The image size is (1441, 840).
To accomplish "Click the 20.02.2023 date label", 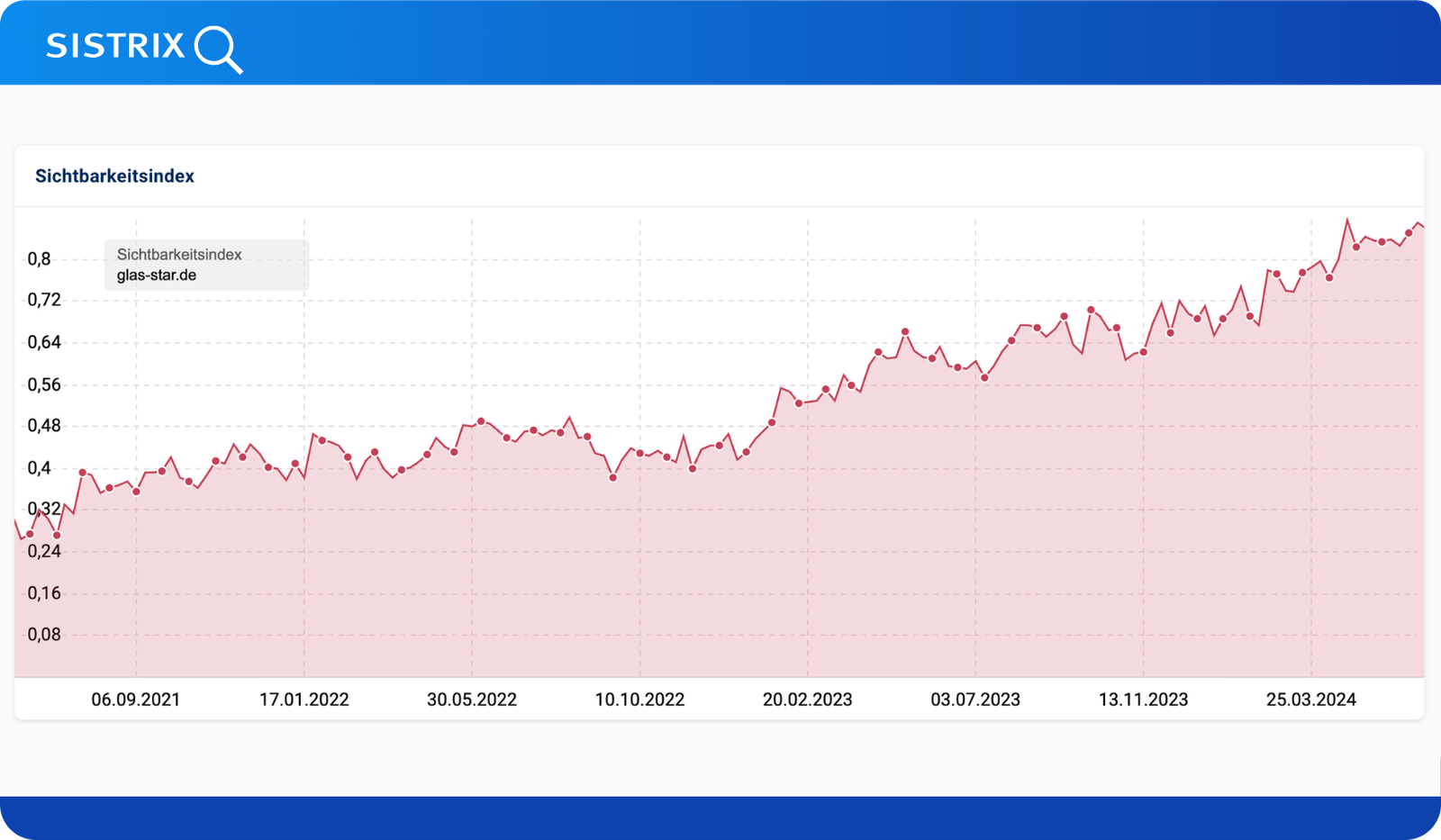I will point(807,700).
